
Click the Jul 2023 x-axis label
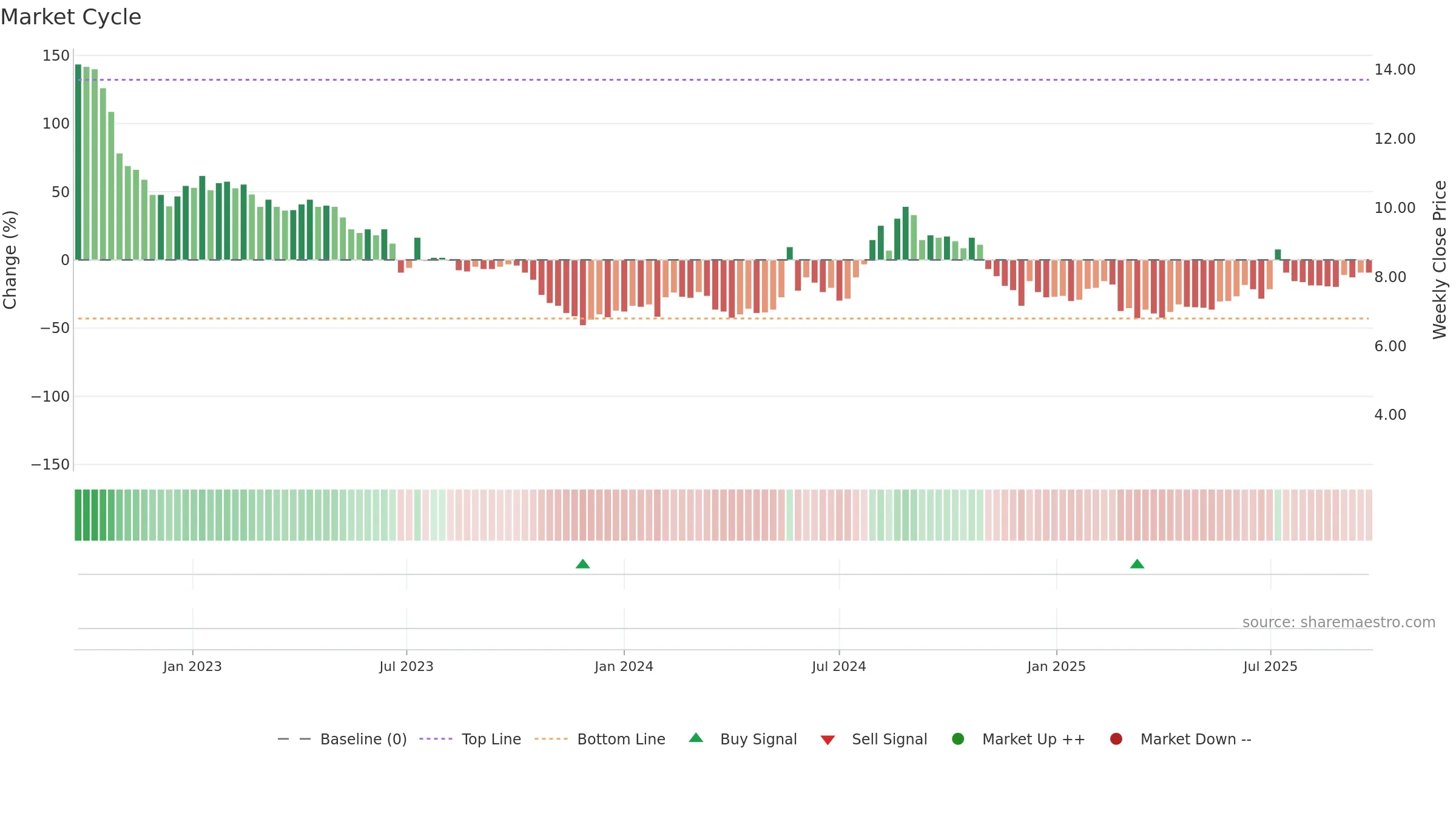406,667
